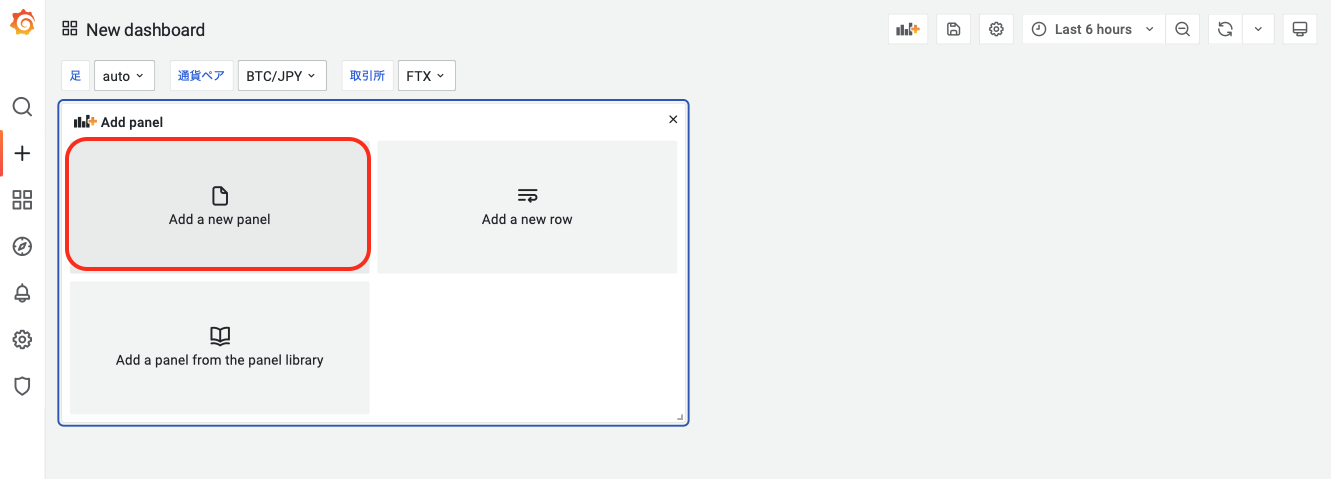Click the panel resize handle at corner
The width and height of the screenshot is (1331, 479).
click(680, 417)
